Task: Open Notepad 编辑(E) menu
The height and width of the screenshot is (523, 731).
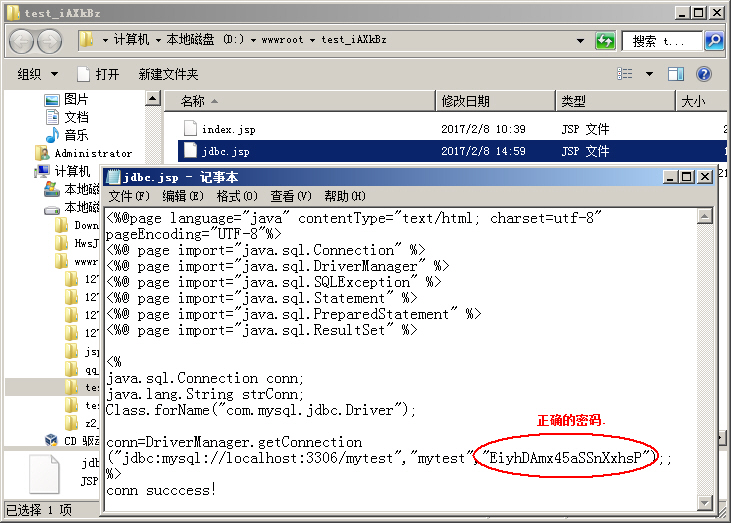Action: coord(183,196)
